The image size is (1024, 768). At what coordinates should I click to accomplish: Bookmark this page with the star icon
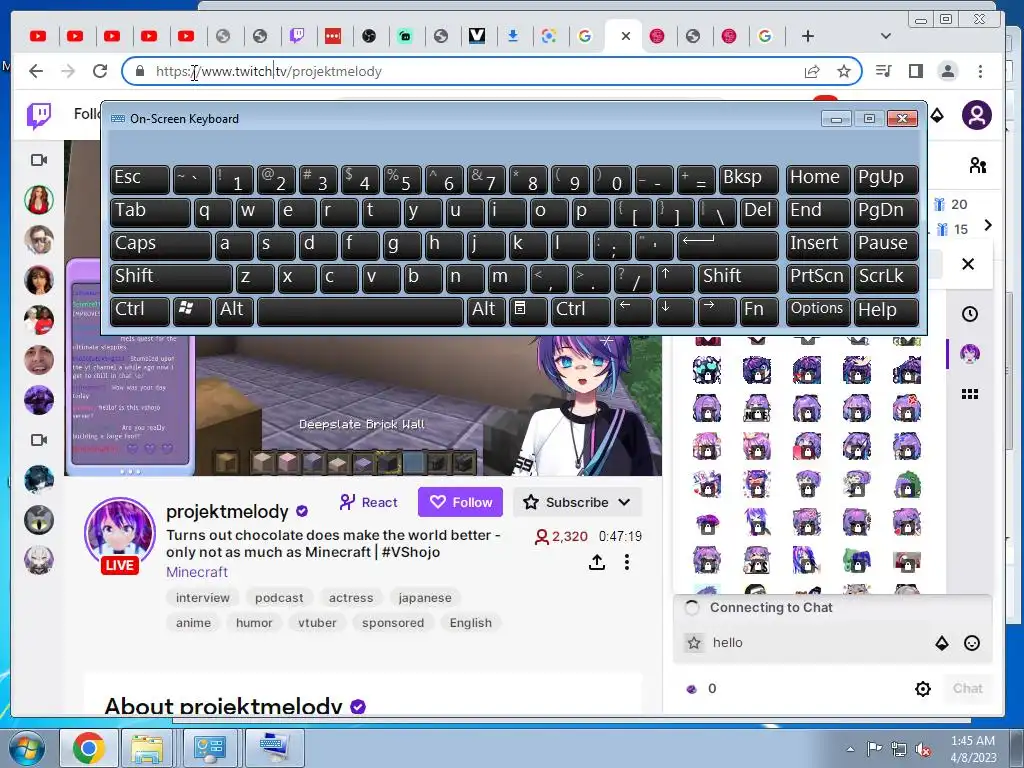pyautogui.click(x=844, y=71)
